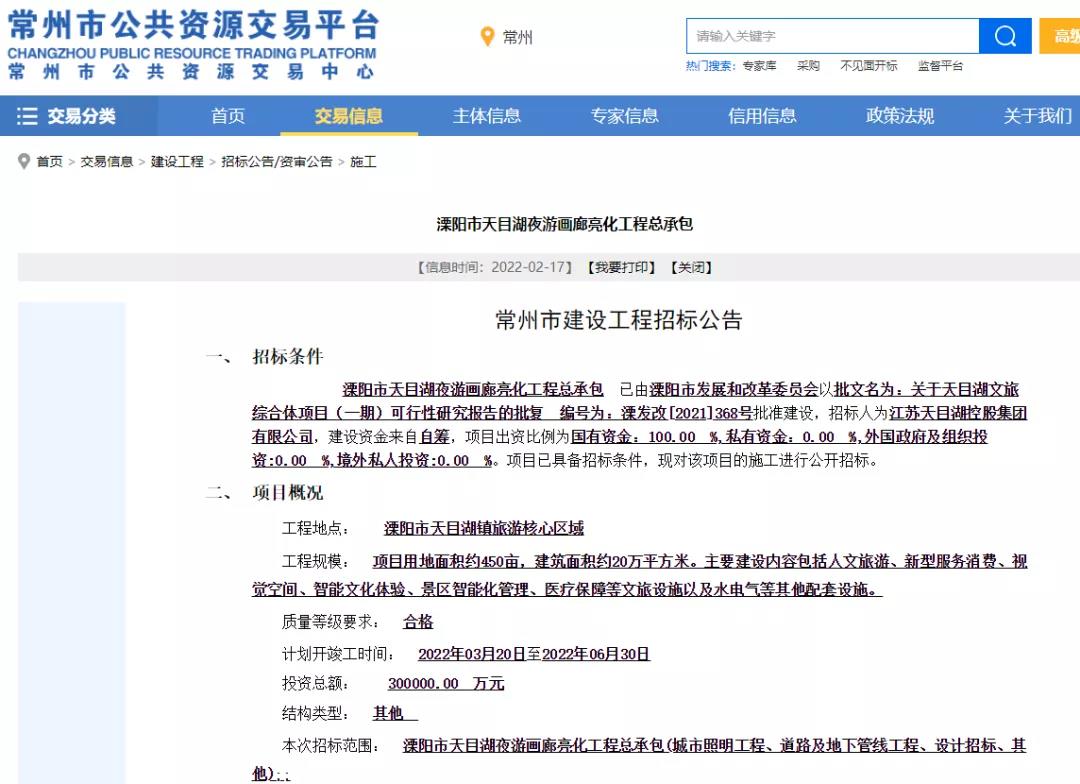Open the 主体信息 navigation tab
Viewport: 1080px width, 784px height.
pos(486,116)
